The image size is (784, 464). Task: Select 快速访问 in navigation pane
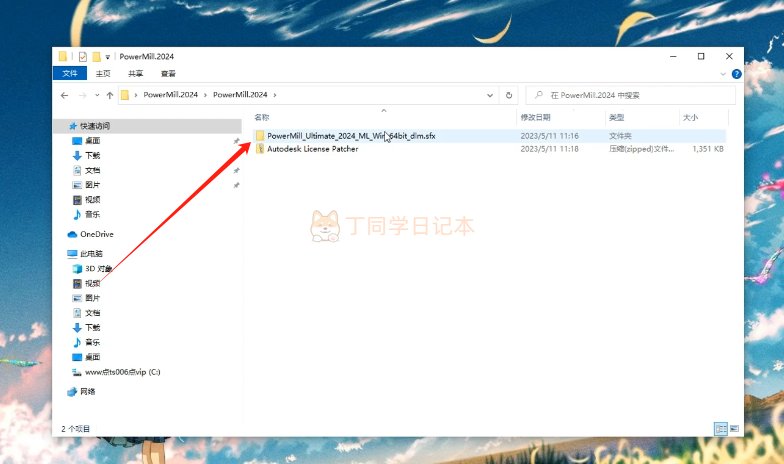pos(95,126)
